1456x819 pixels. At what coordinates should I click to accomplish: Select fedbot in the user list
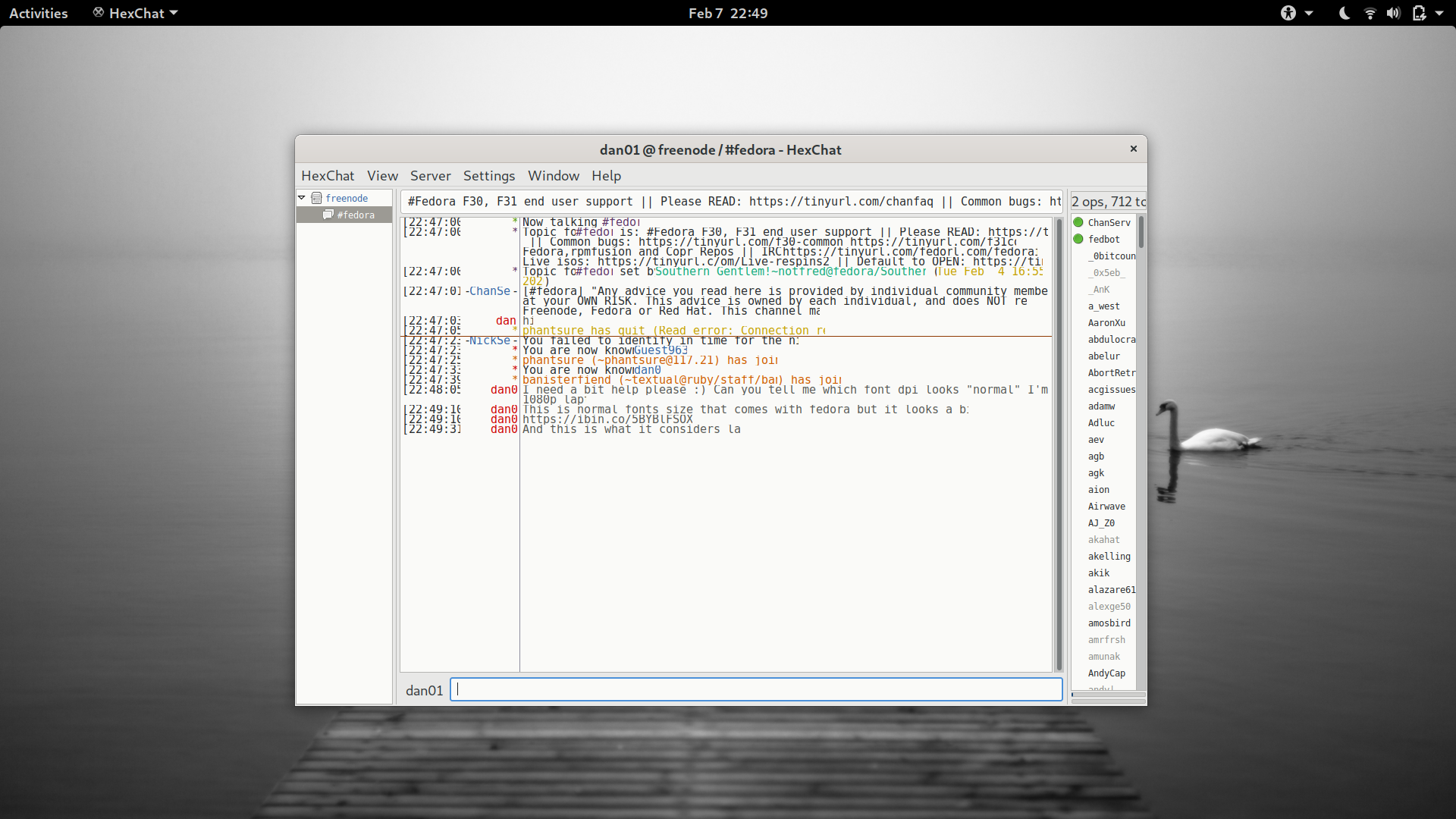[1103, 240]
